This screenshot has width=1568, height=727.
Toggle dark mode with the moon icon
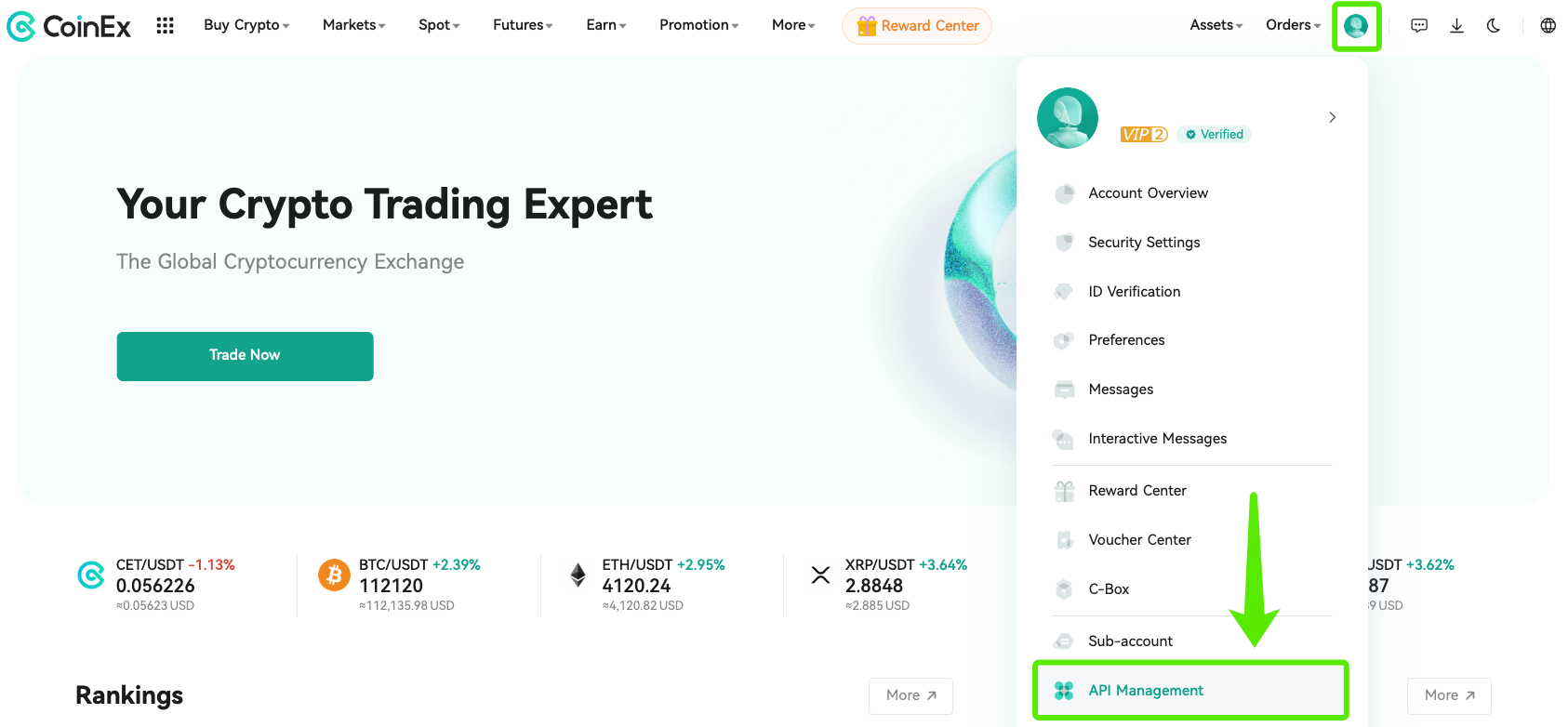[1494, 26]
